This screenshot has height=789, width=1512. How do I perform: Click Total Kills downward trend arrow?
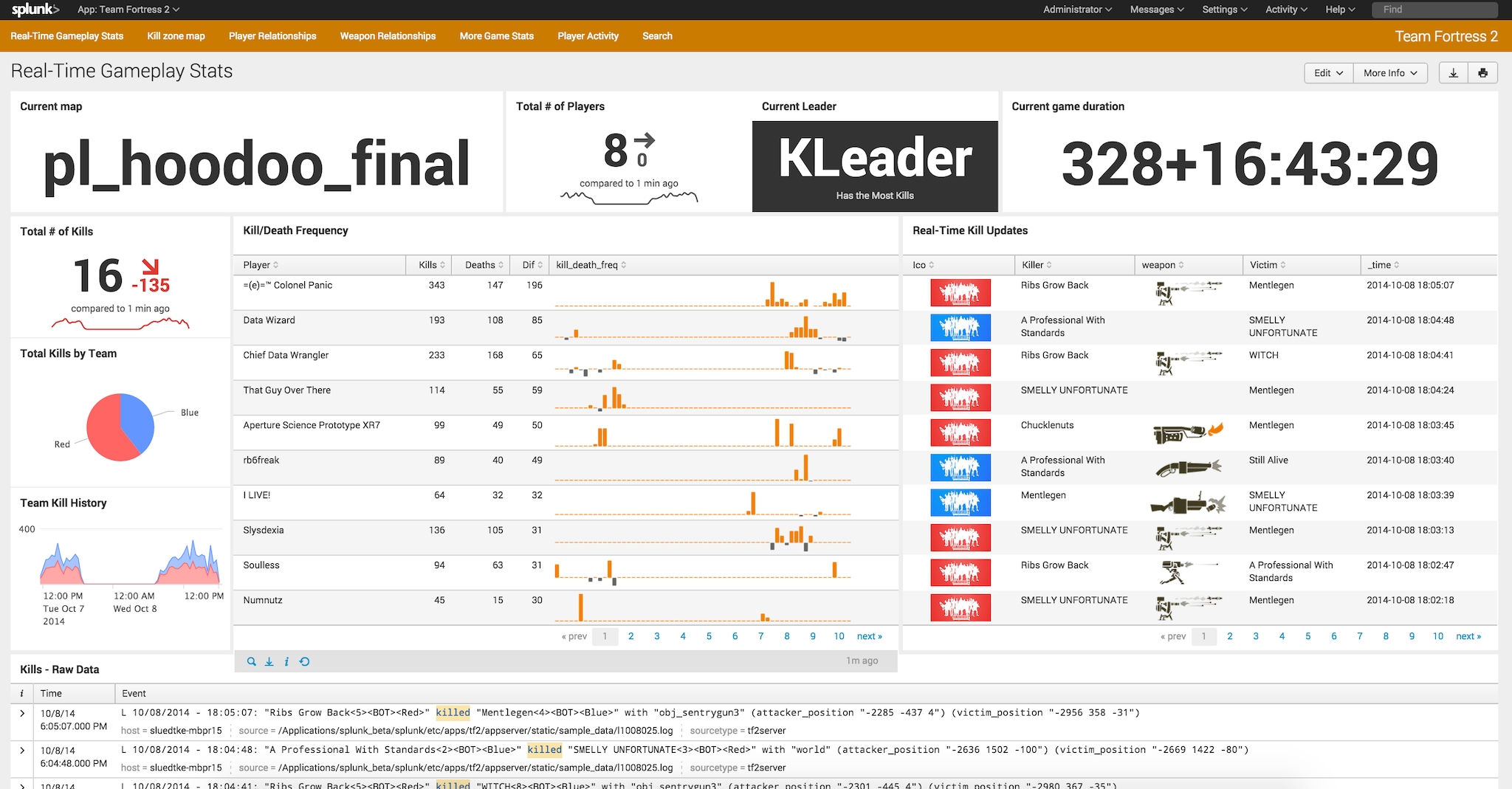(x=151, y=266)
